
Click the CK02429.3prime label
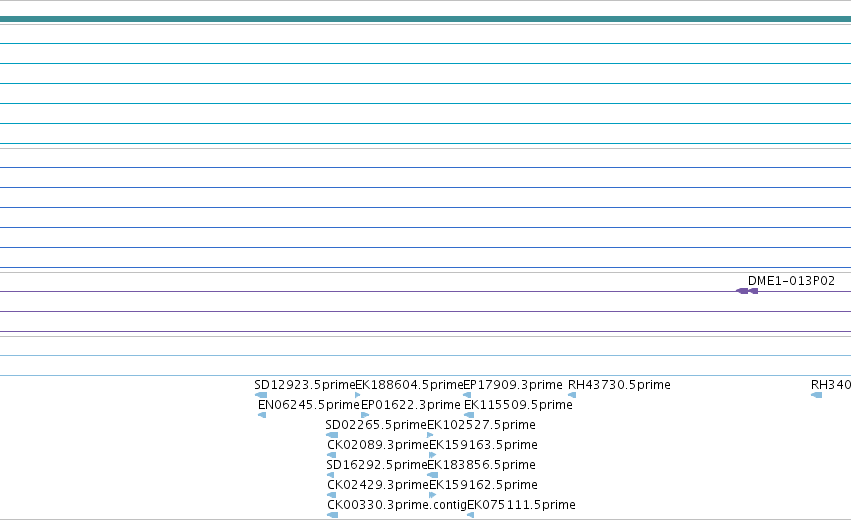(x=378, y=485)
